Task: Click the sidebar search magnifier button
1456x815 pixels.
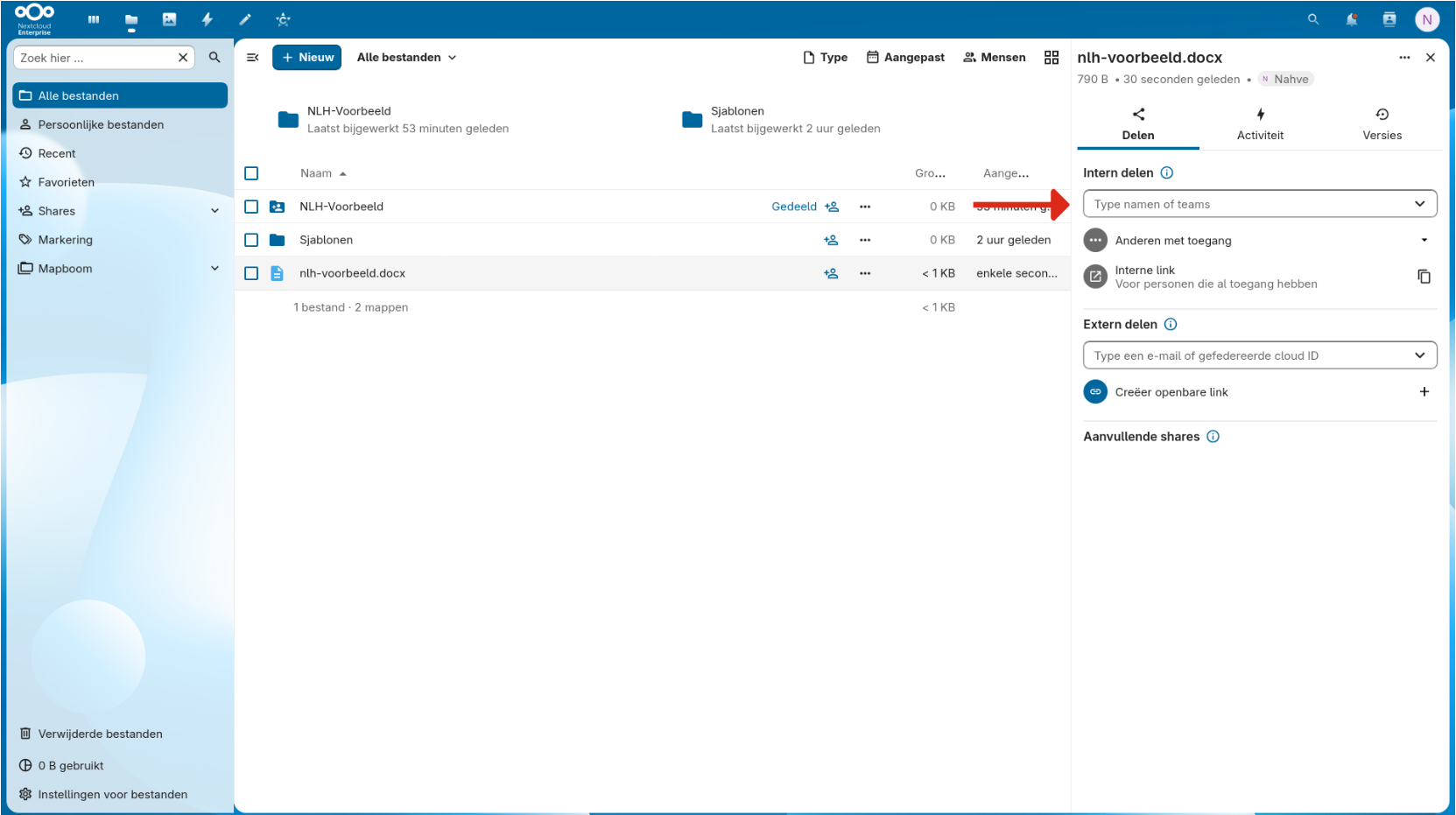Action: click(x=215, y=58)
